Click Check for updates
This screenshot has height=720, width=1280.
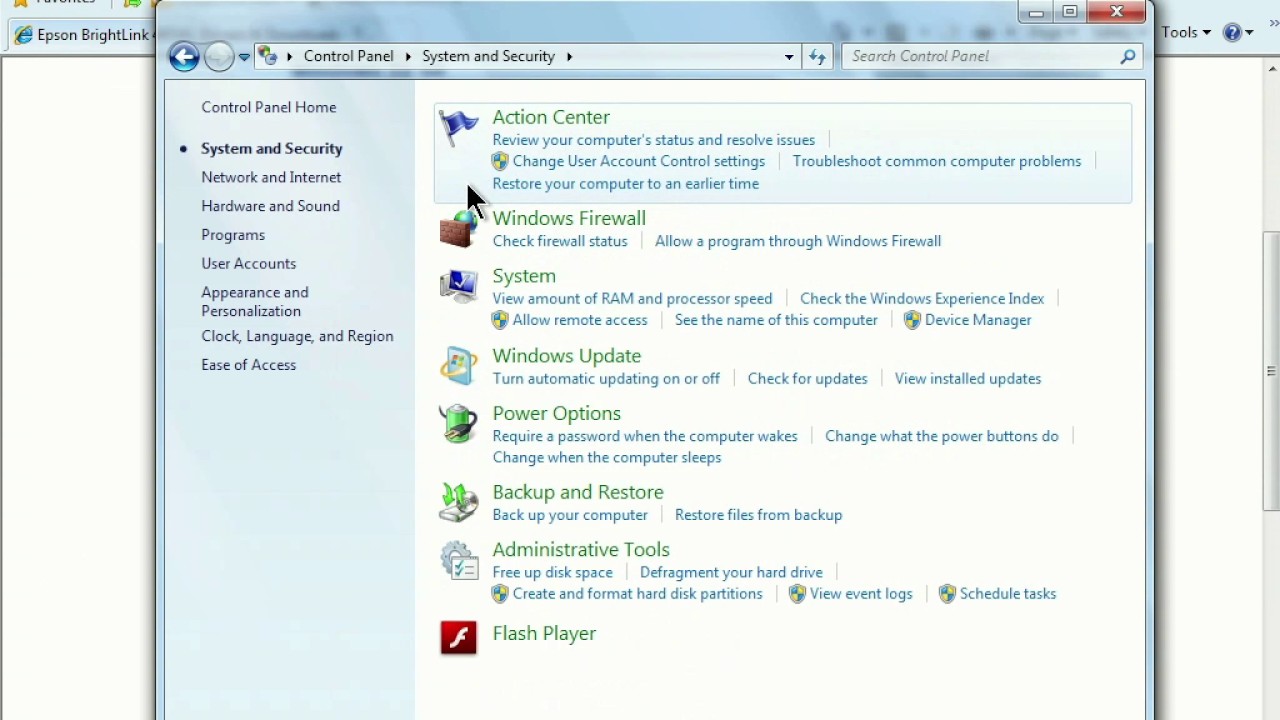[x=807, y=379]
